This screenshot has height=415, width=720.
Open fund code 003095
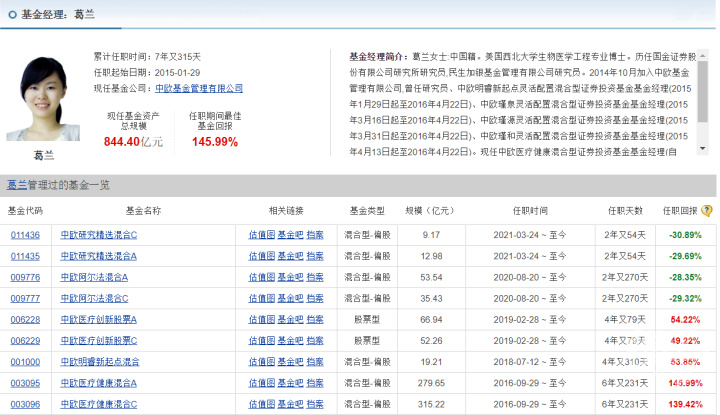tap(25, 383)
